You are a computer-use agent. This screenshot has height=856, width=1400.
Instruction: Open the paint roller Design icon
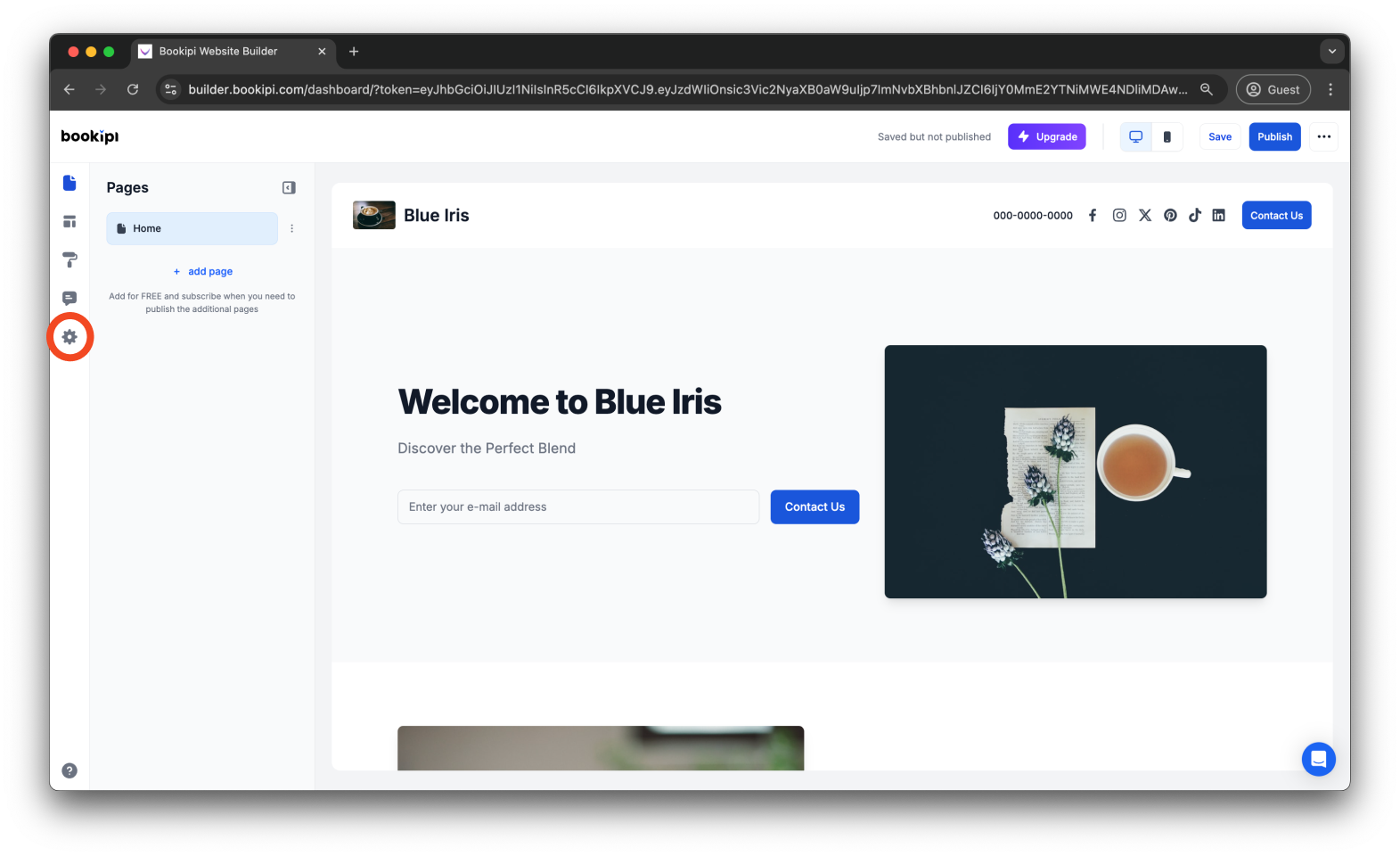(x=70, y=259)
